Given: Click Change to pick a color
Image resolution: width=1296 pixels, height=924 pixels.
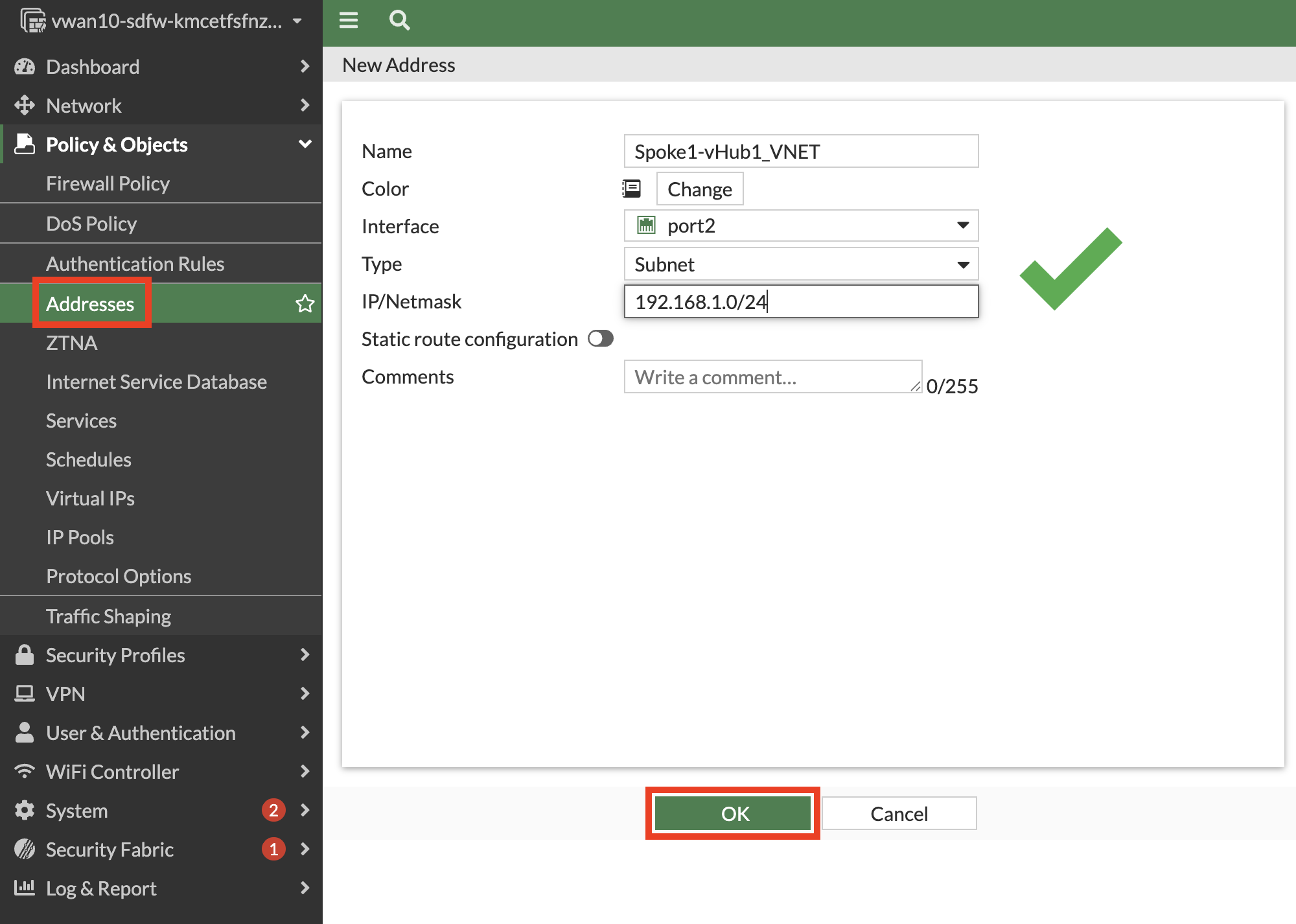Looking at the screenshot, I should 699,189.
